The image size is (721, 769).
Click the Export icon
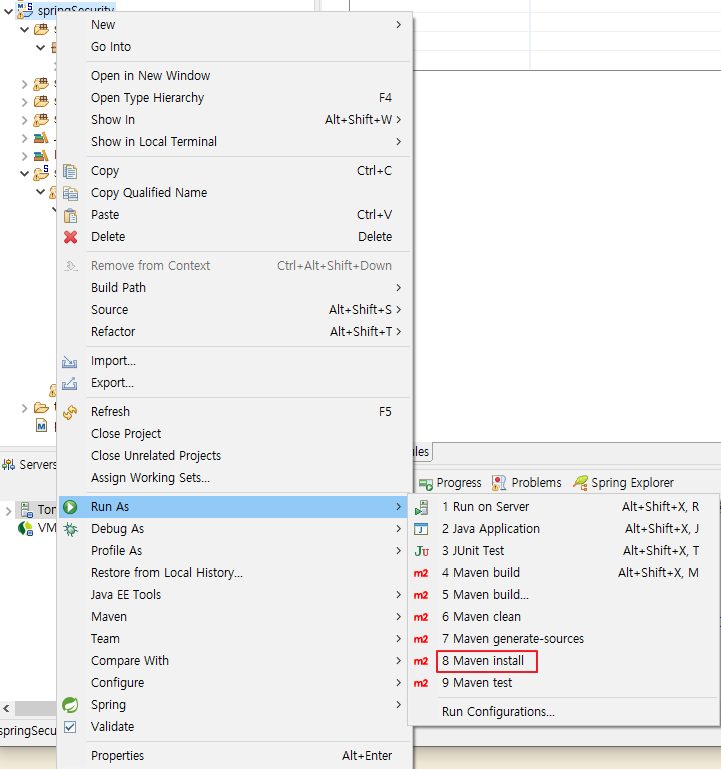70,384
